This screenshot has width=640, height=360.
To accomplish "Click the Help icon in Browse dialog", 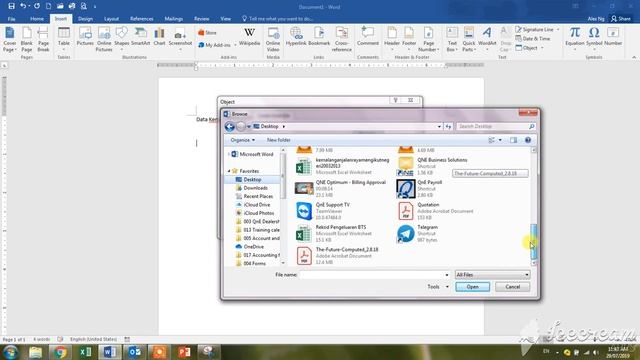I will point(528,140).
